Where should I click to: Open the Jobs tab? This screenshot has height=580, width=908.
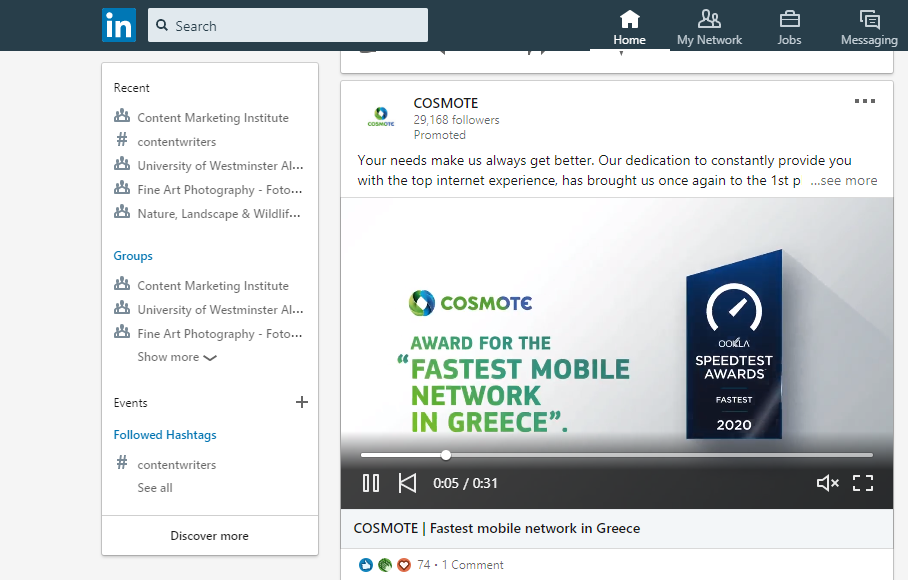pos(789,27)
